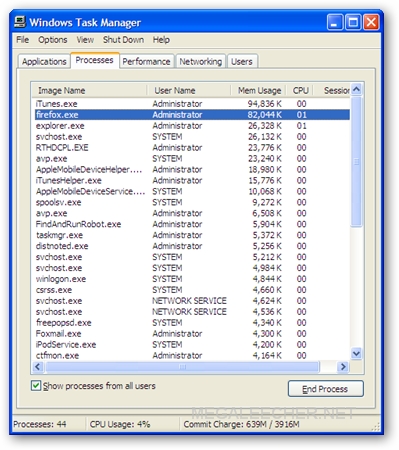
Task: Select the distnoted.exe process
Action: tap(191, 246)
